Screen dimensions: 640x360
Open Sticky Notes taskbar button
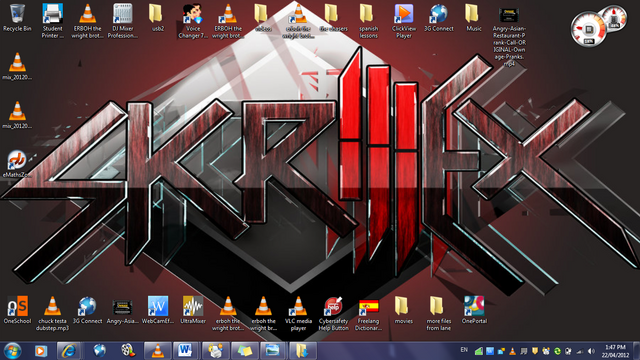point(244,351)
